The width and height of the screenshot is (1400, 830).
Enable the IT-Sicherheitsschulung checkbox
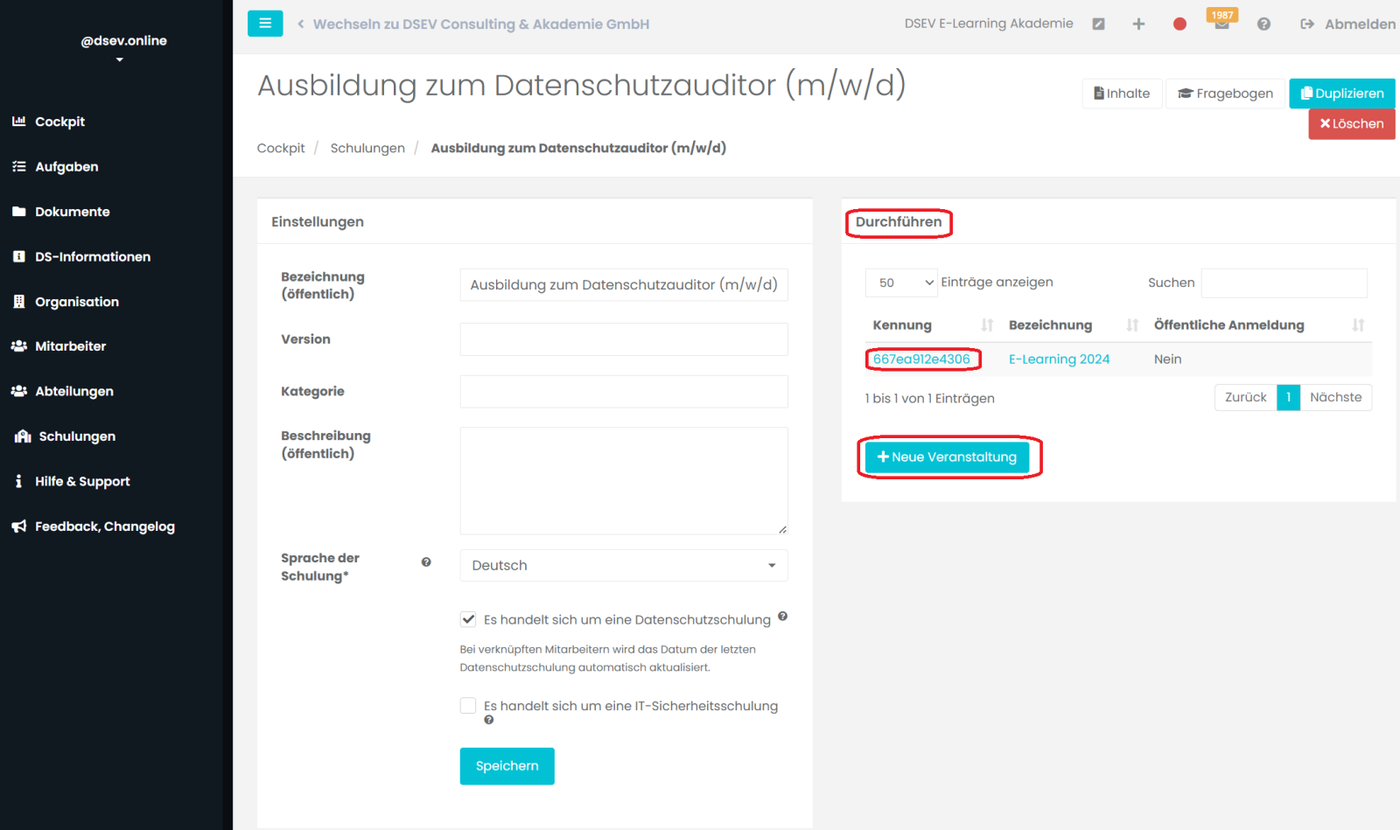click(x=468, y=706)
